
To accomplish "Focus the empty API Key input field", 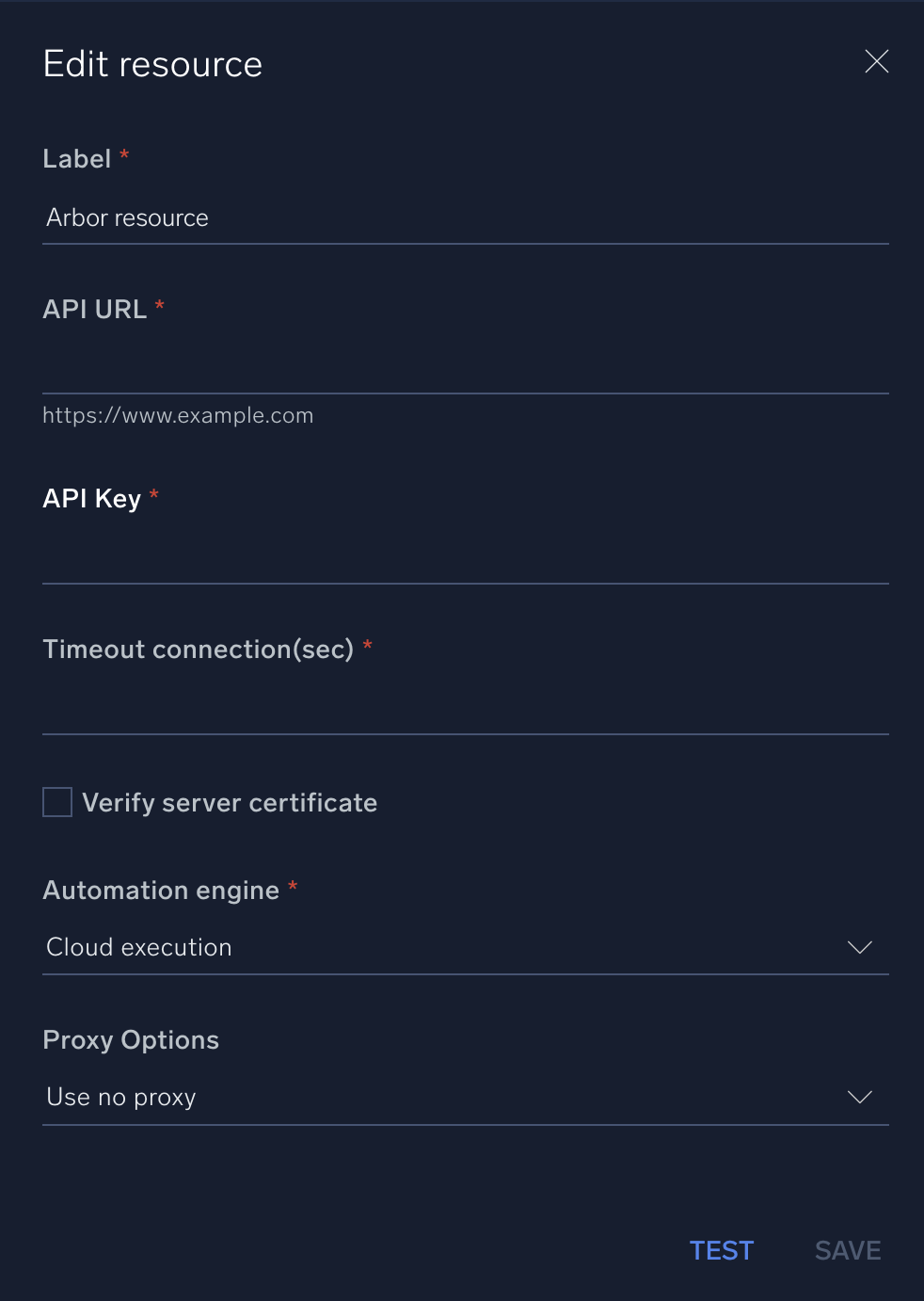I will [465, 557].
